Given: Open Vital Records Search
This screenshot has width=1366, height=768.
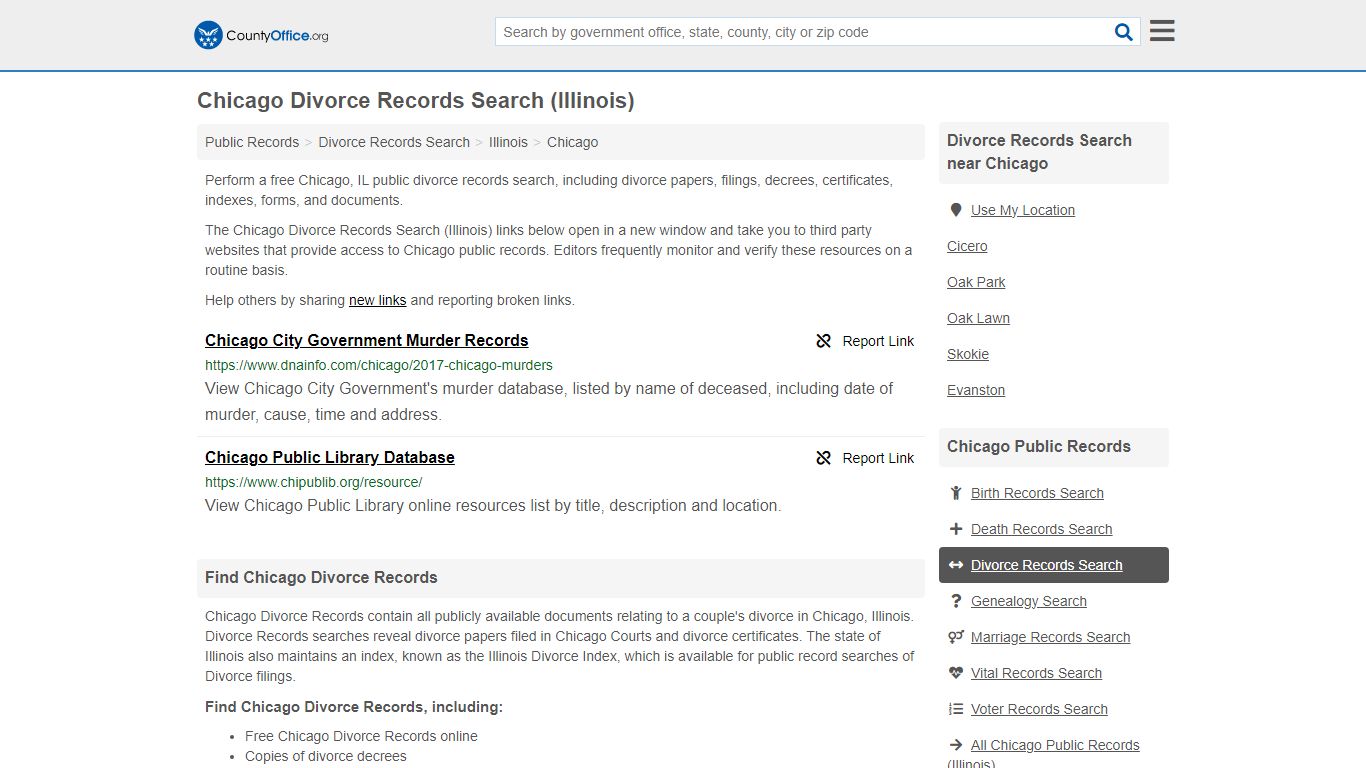Looking at the screenshot, I should [x=1036, y=673].
